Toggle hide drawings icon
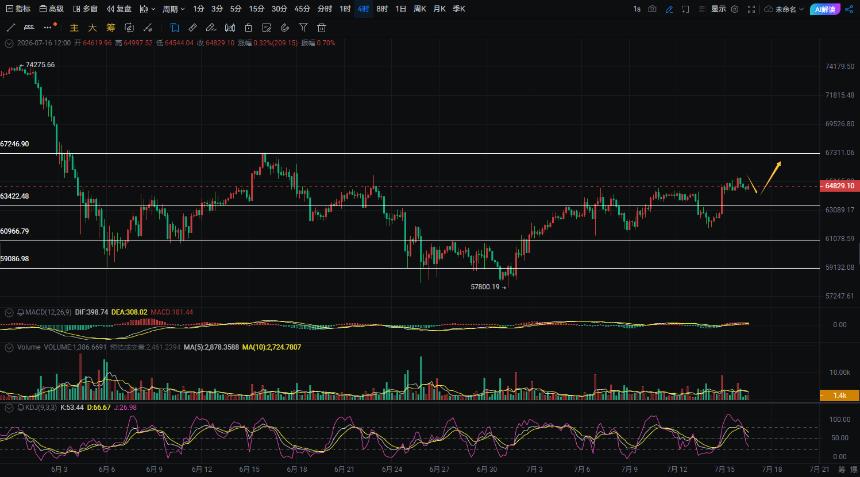This screenshot has height=477, width=860. (x=285, y=27)
